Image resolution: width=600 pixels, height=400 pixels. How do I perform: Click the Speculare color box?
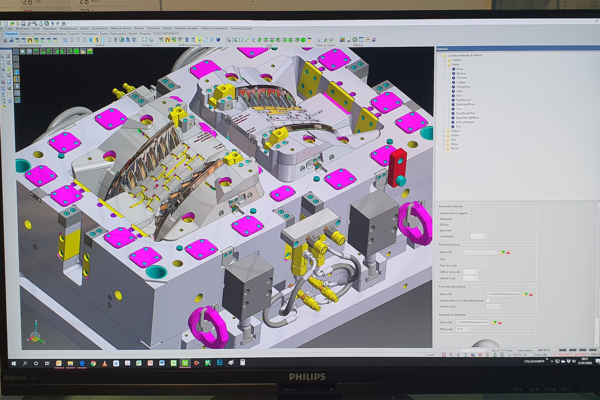point(473,230)
